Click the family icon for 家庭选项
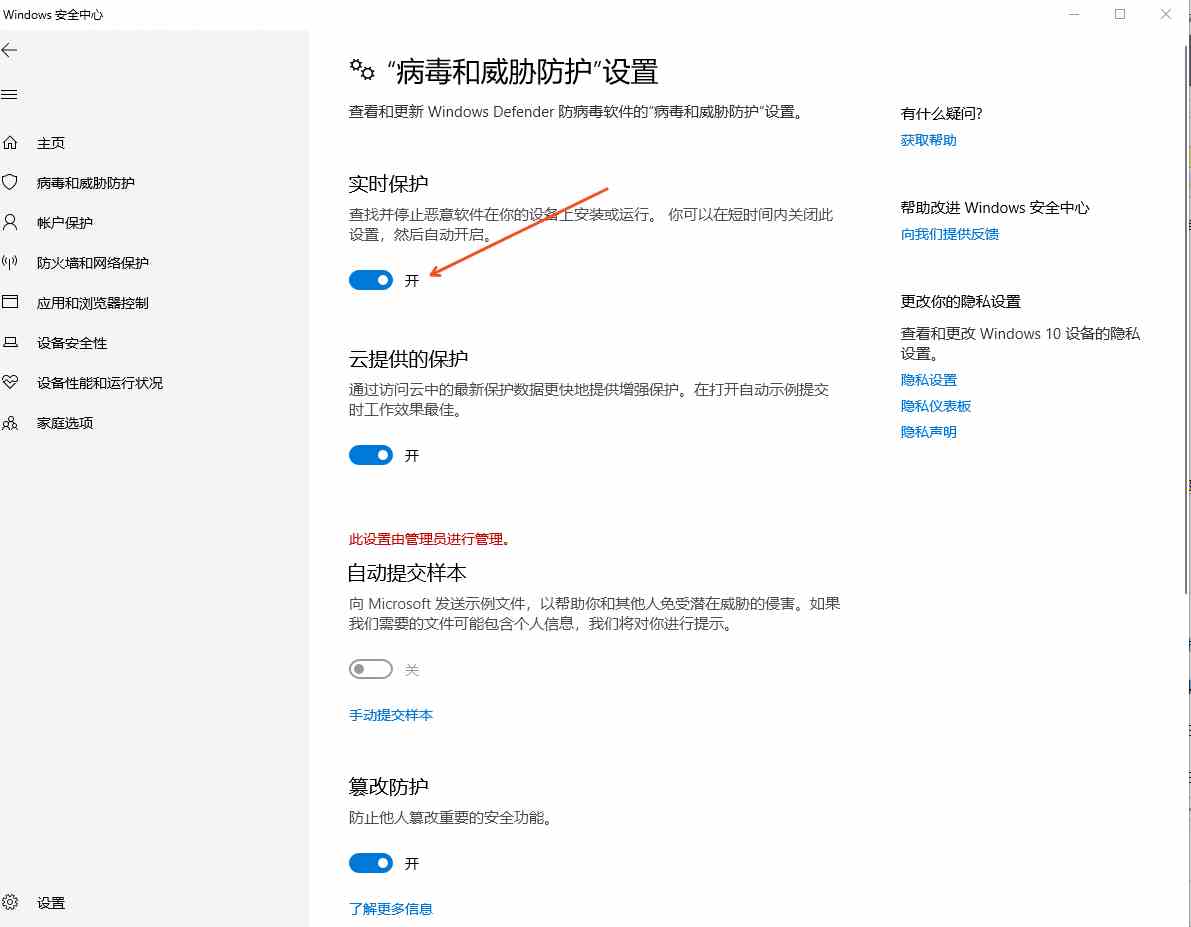 [10, 422]
